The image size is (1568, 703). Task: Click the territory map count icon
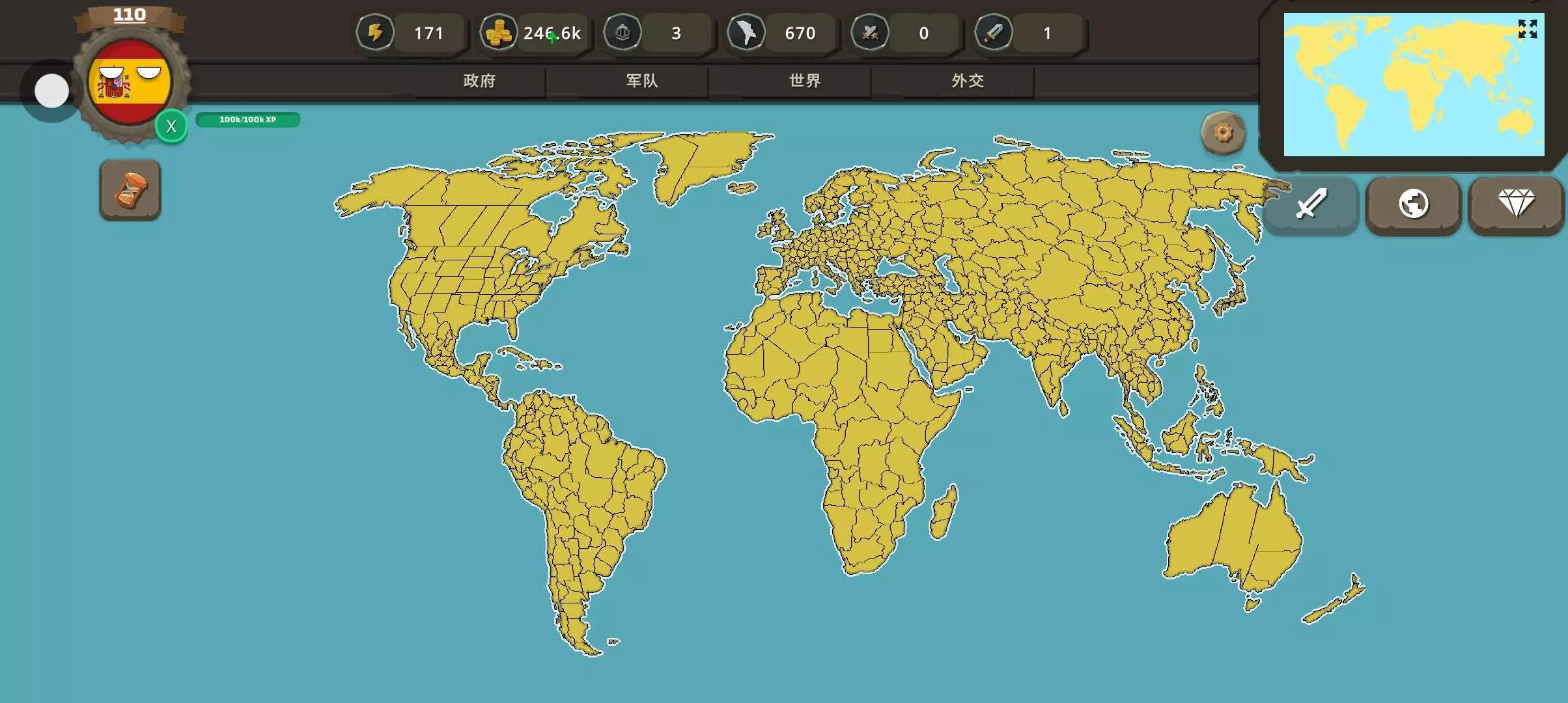point(746,33)
